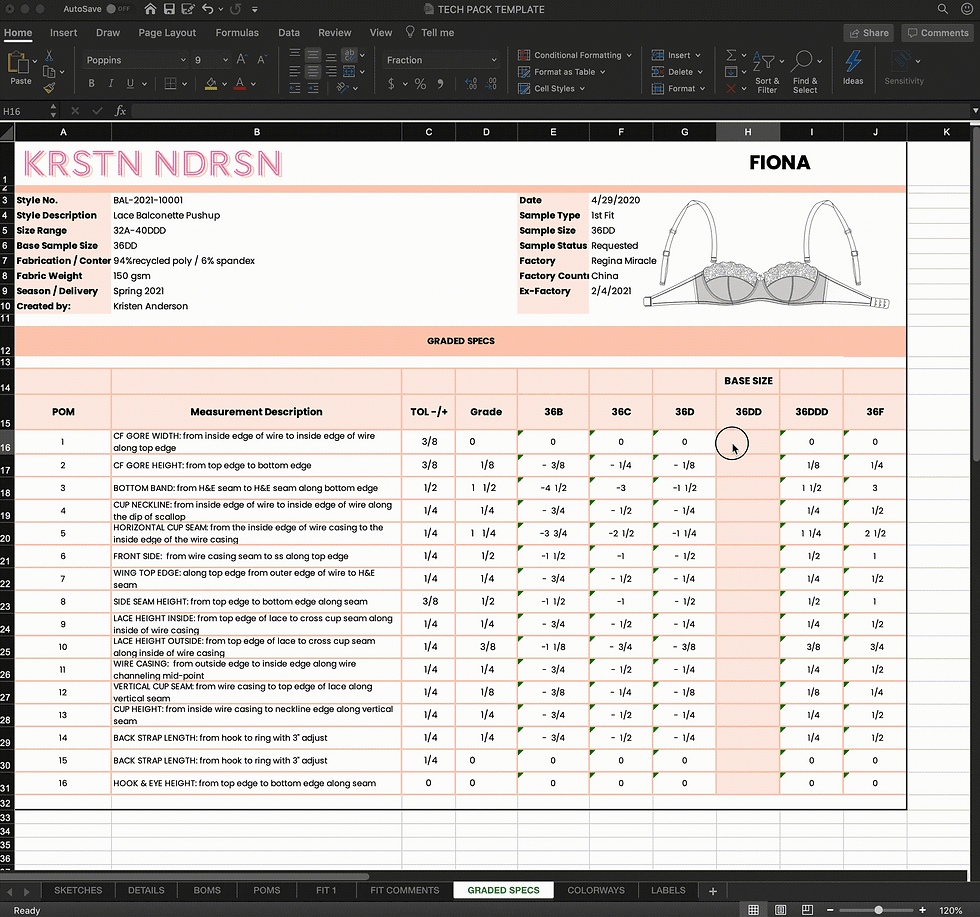Image resolution: width=980 pixels, height=917 pixels.
Task: Increase font size with larger A
Action: coord(242,59)
